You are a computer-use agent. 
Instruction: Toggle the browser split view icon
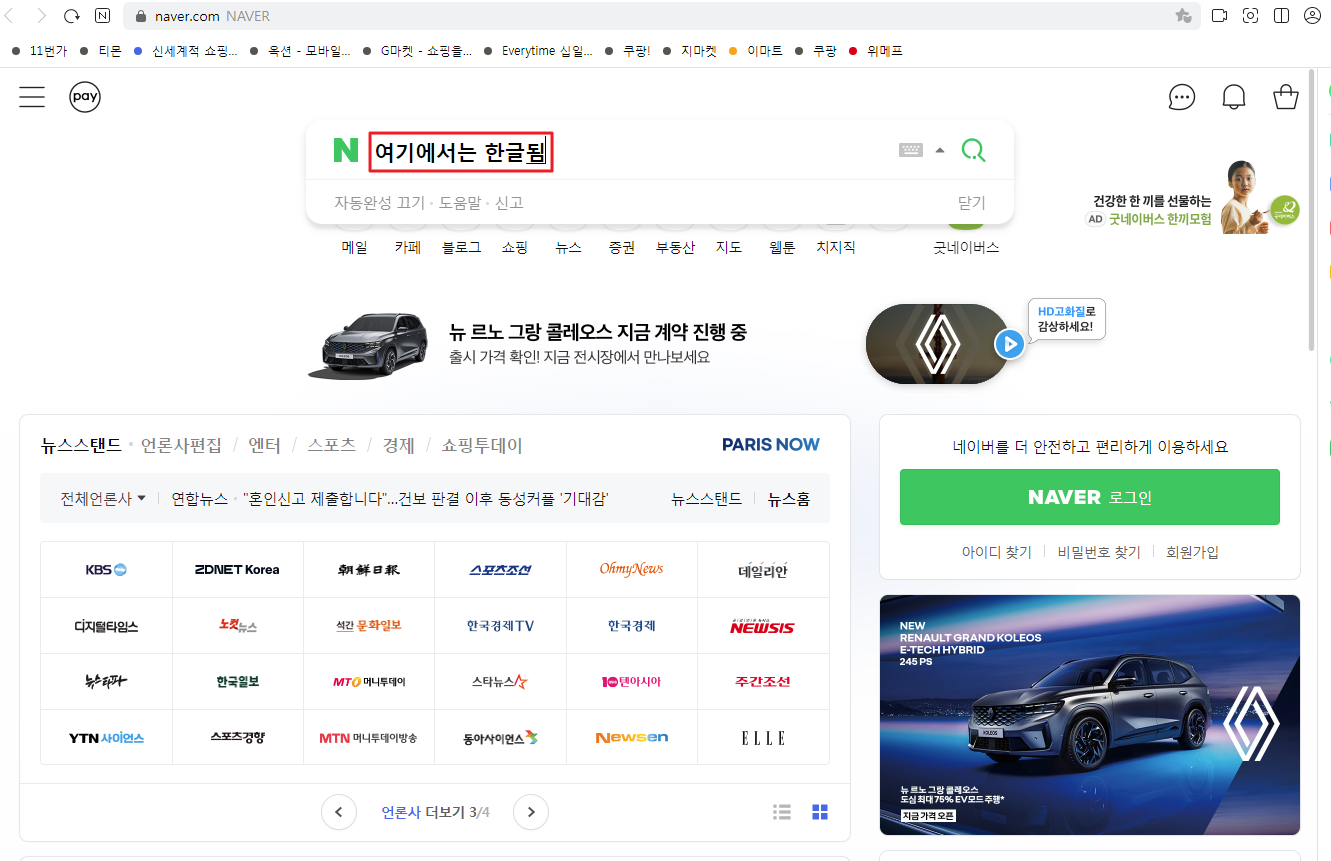[1281, 16]
